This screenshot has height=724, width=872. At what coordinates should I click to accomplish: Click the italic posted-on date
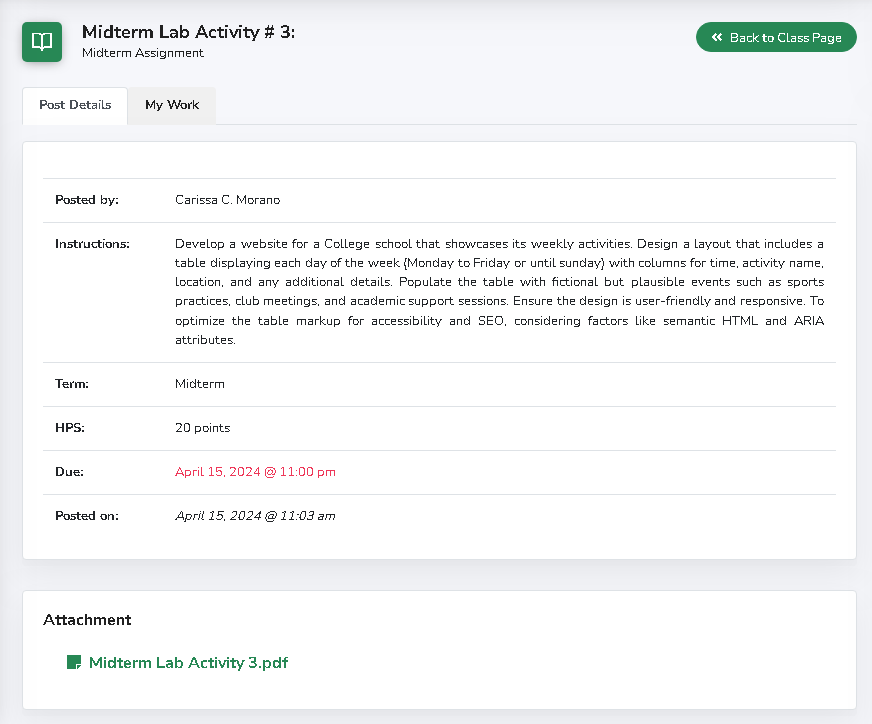tap(255, 516)
